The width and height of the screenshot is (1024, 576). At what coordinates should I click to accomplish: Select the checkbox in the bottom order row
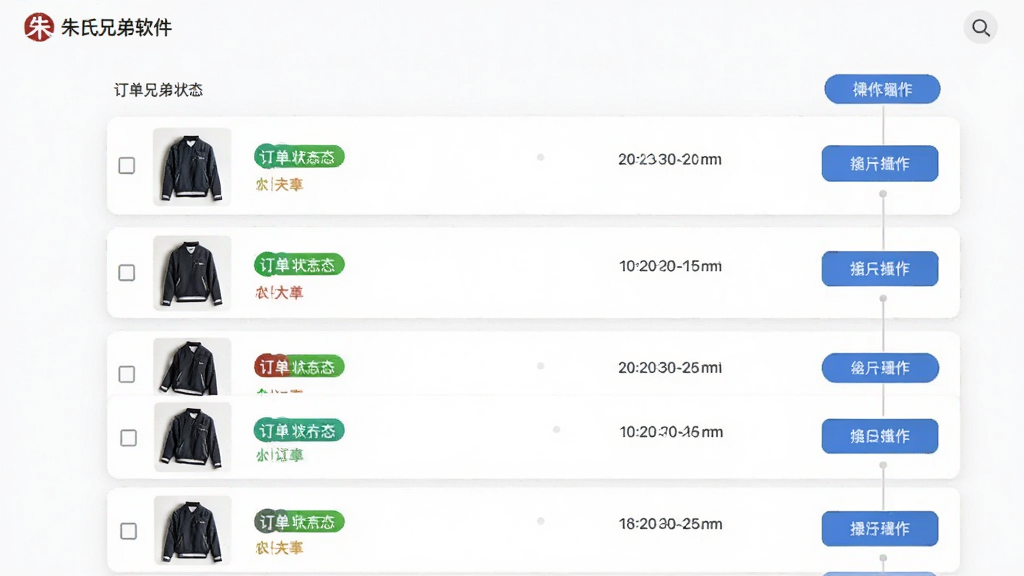(x=129, y=531)
